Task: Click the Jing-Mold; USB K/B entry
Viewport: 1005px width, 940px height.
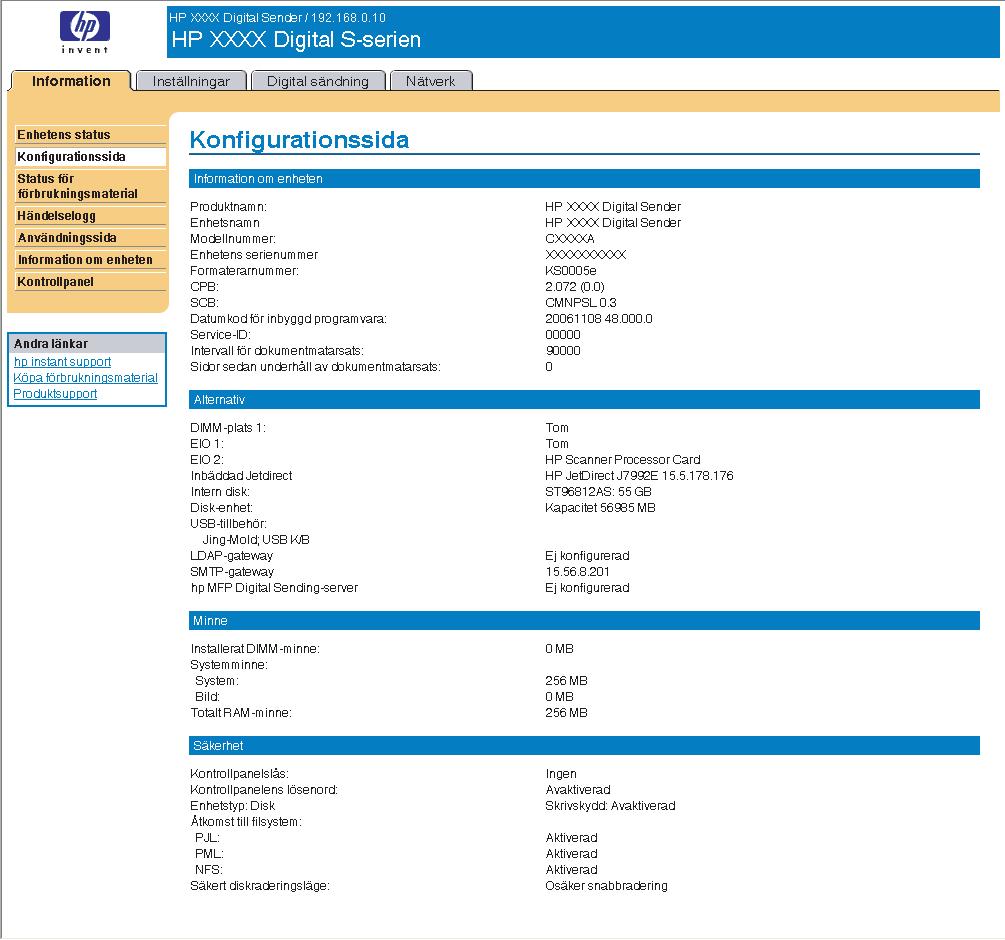Action: 256,540
